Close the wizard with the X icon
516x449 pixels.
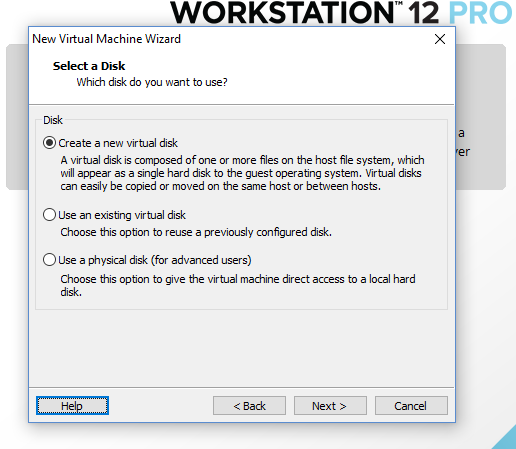tap(440, 39)
